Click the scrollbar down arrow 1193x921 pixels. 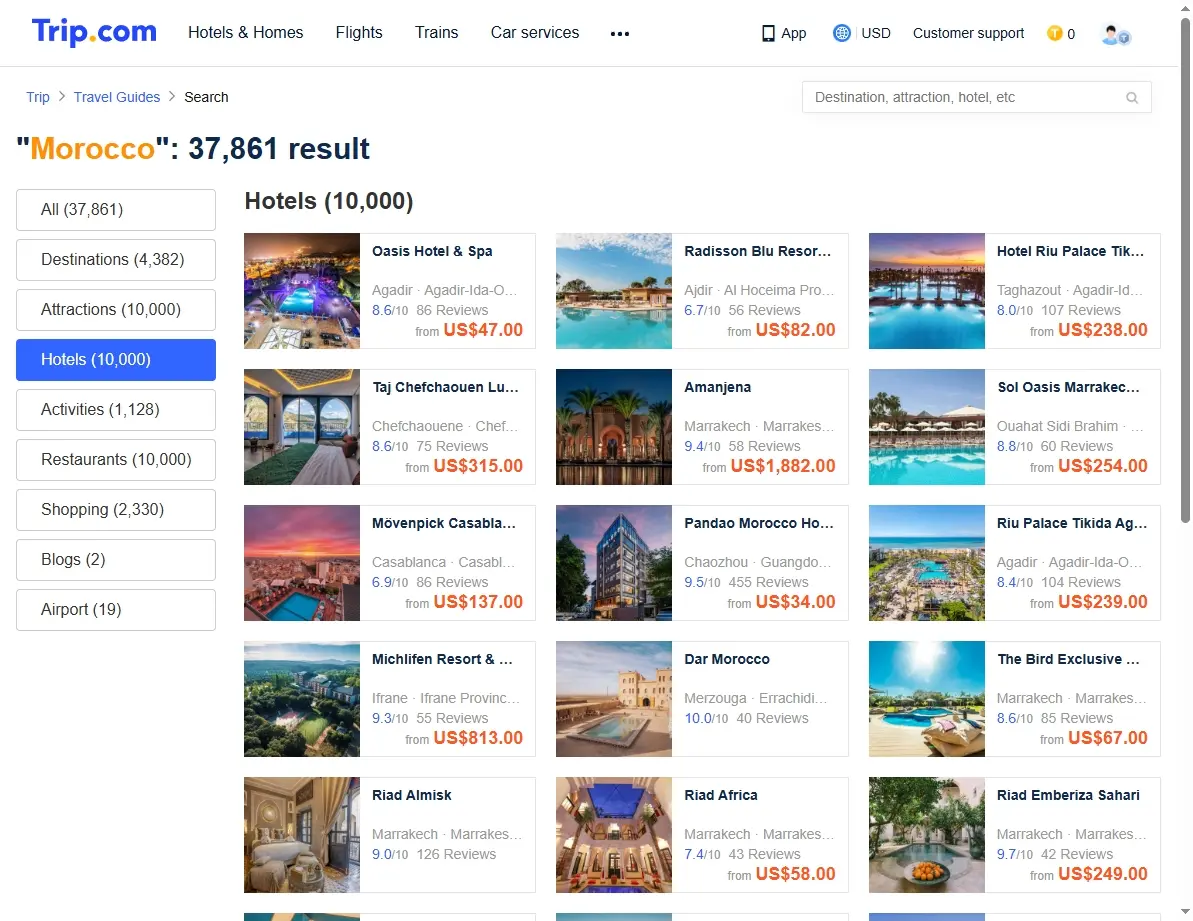click(x=1185, y=911)
